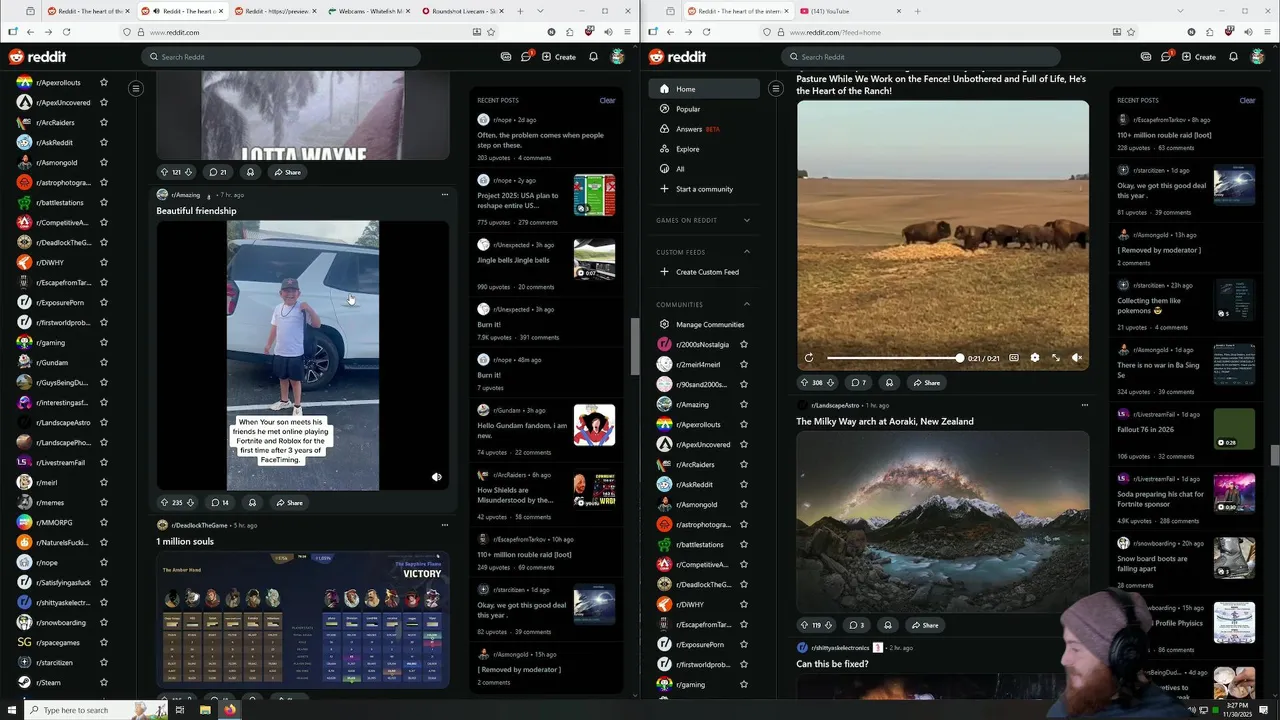
Task: Open r/DeadlockTheGame post 1 million souls
Action: pos(185,541)
